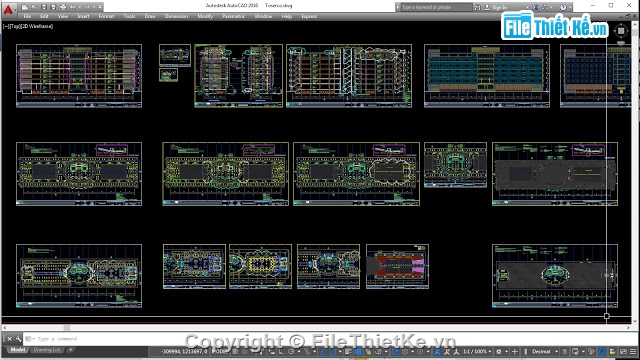640x360 pixels.
Task: Click the help question mark icon
Action: coord(563,7)
